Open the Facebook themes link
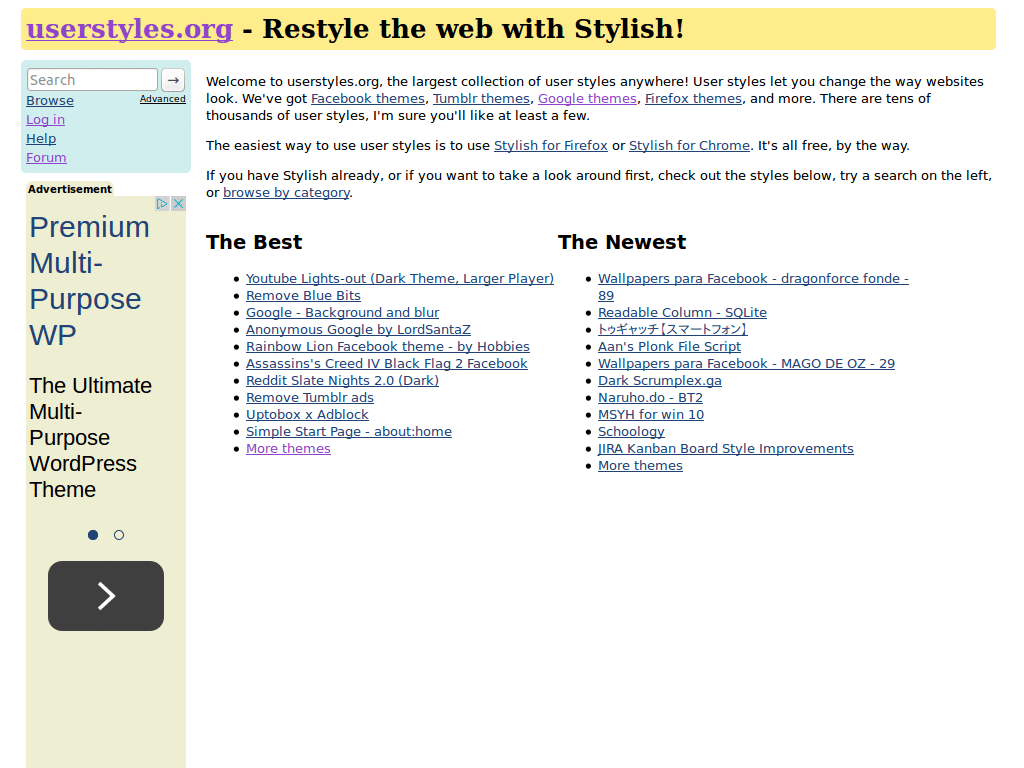Image resolution: width=1024 pixels, height=768 pixels. pos(368,99)
